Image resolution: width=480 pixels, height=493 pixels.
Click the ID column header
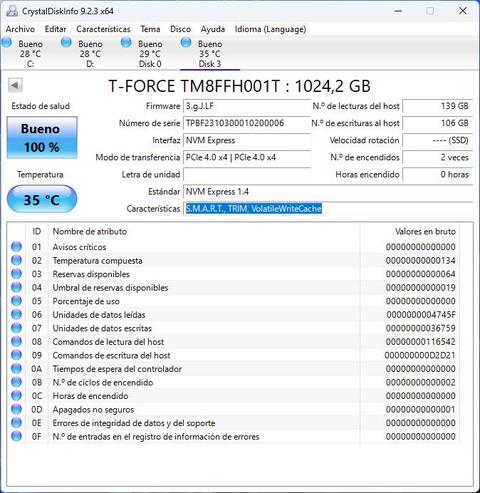tap(37, 231)
